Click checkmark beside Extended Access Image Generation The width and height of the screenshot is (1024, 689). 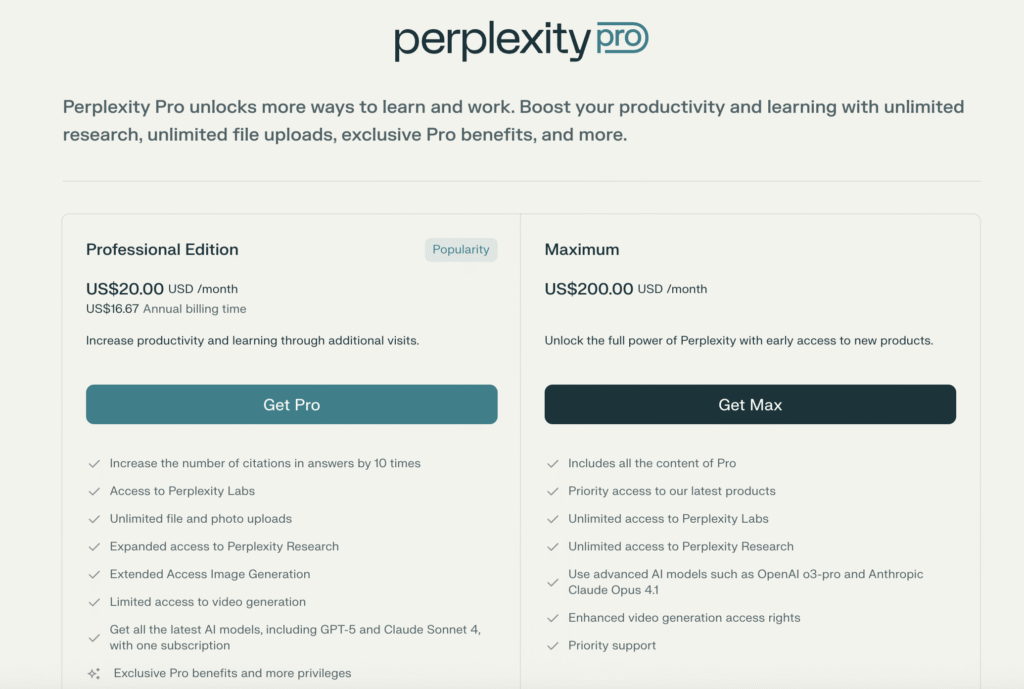tap(94, 574)
